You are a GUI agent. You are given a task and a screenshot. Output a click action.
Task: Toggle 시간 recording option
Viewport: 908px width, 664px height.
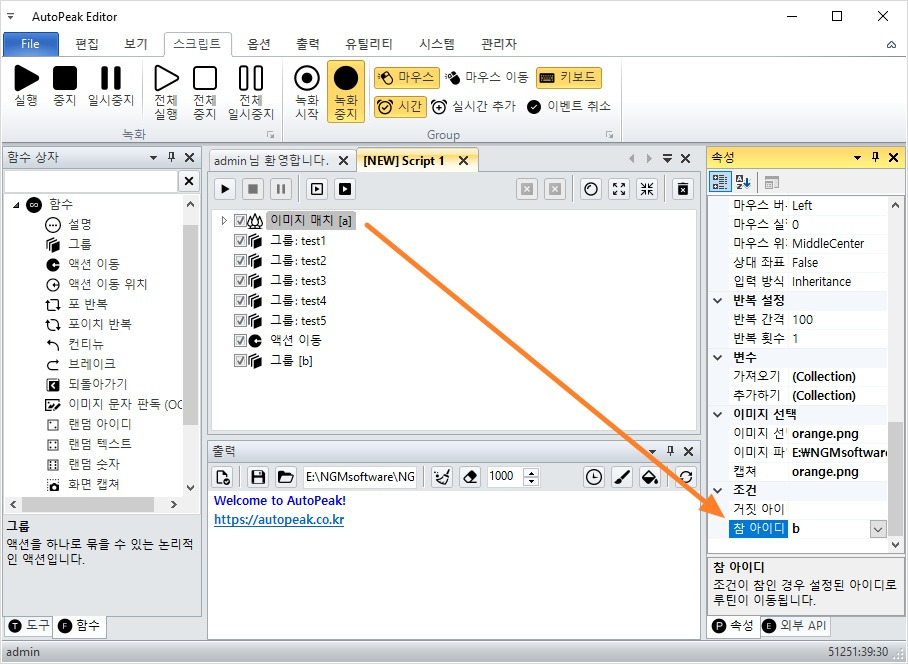400,107
